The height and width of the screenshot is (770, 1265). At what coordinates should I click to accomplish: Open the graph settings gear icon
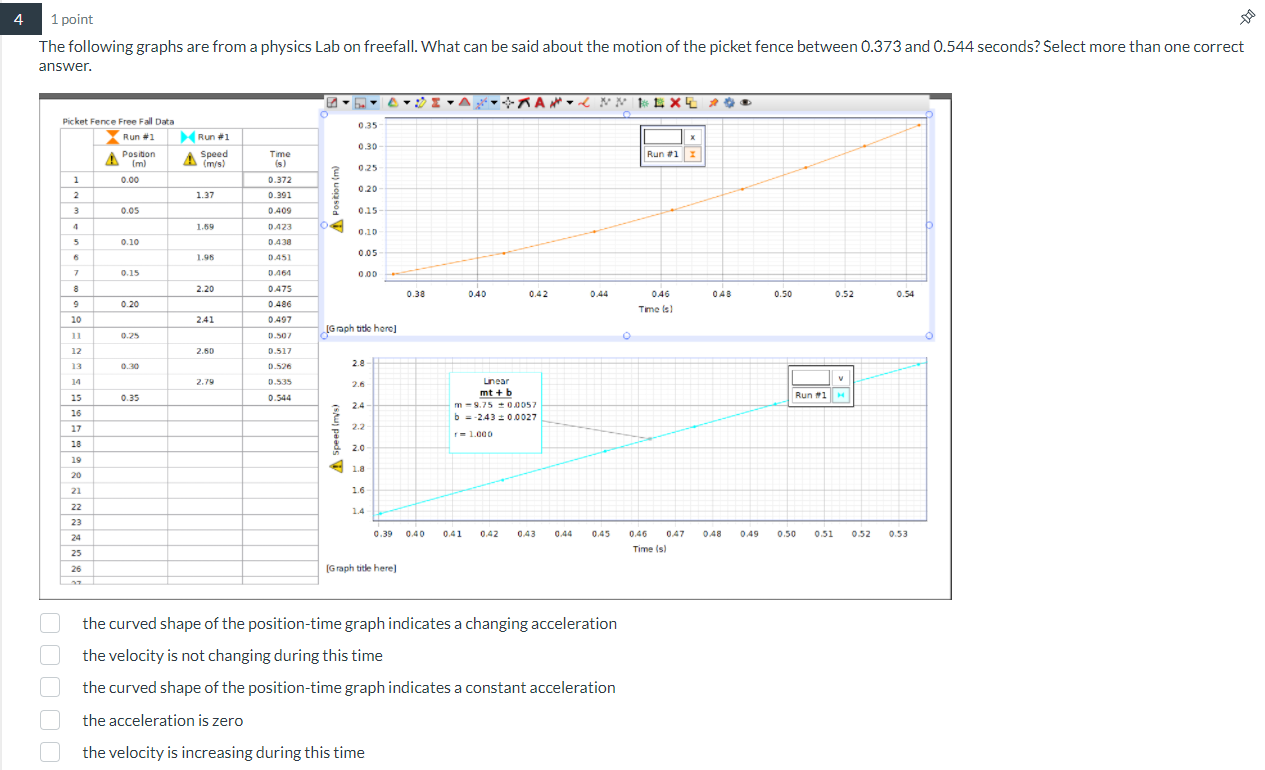tap(729, 101)
